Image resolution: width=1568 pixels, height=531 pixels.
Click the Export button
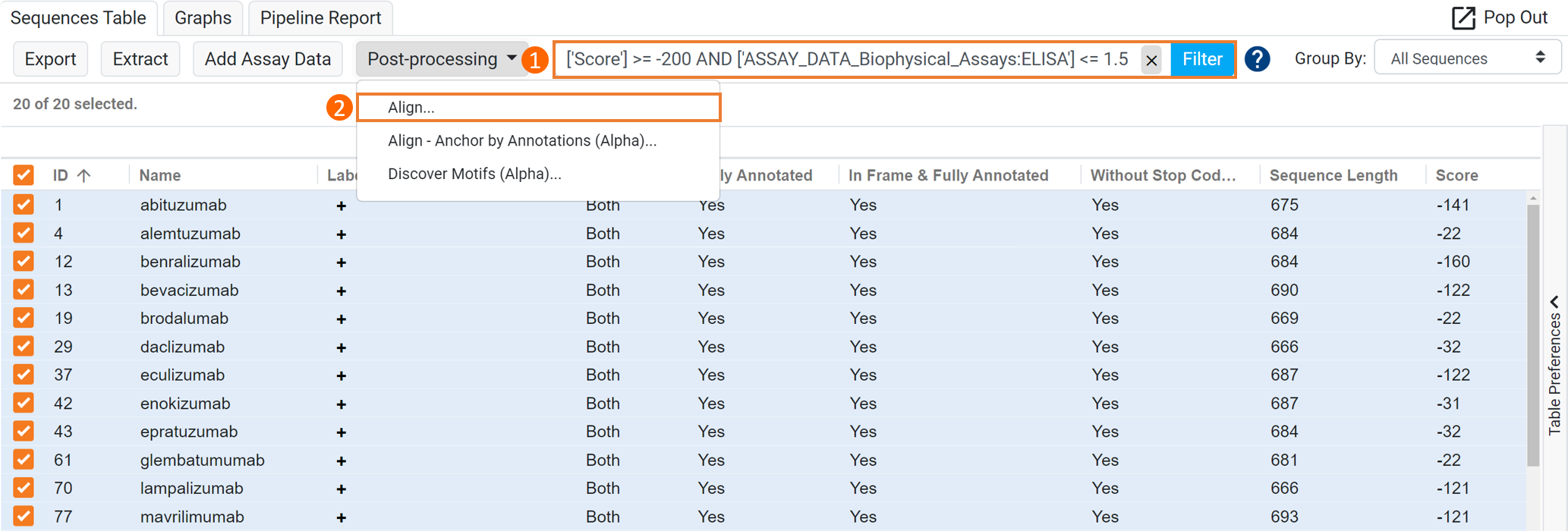point(51,59)
